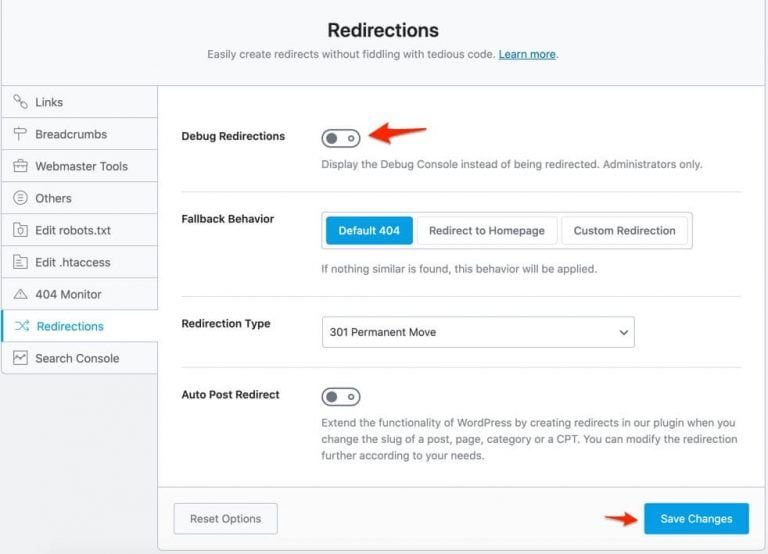Click the Others circle icon
The width and height of the screenshot is (768, 554).
point(20,198)
